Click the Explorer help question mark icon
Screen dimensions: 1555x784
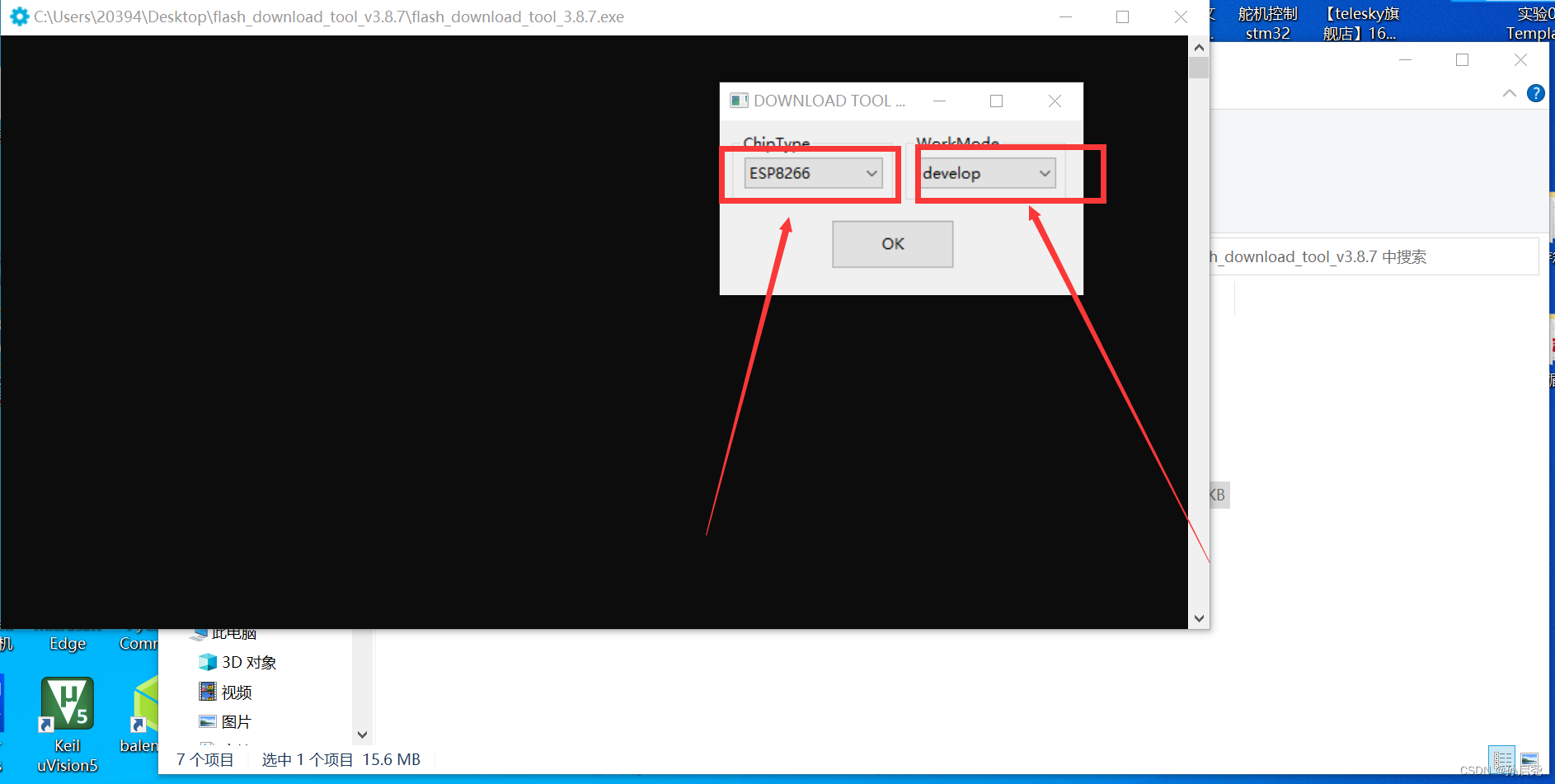coord(1535,93)
